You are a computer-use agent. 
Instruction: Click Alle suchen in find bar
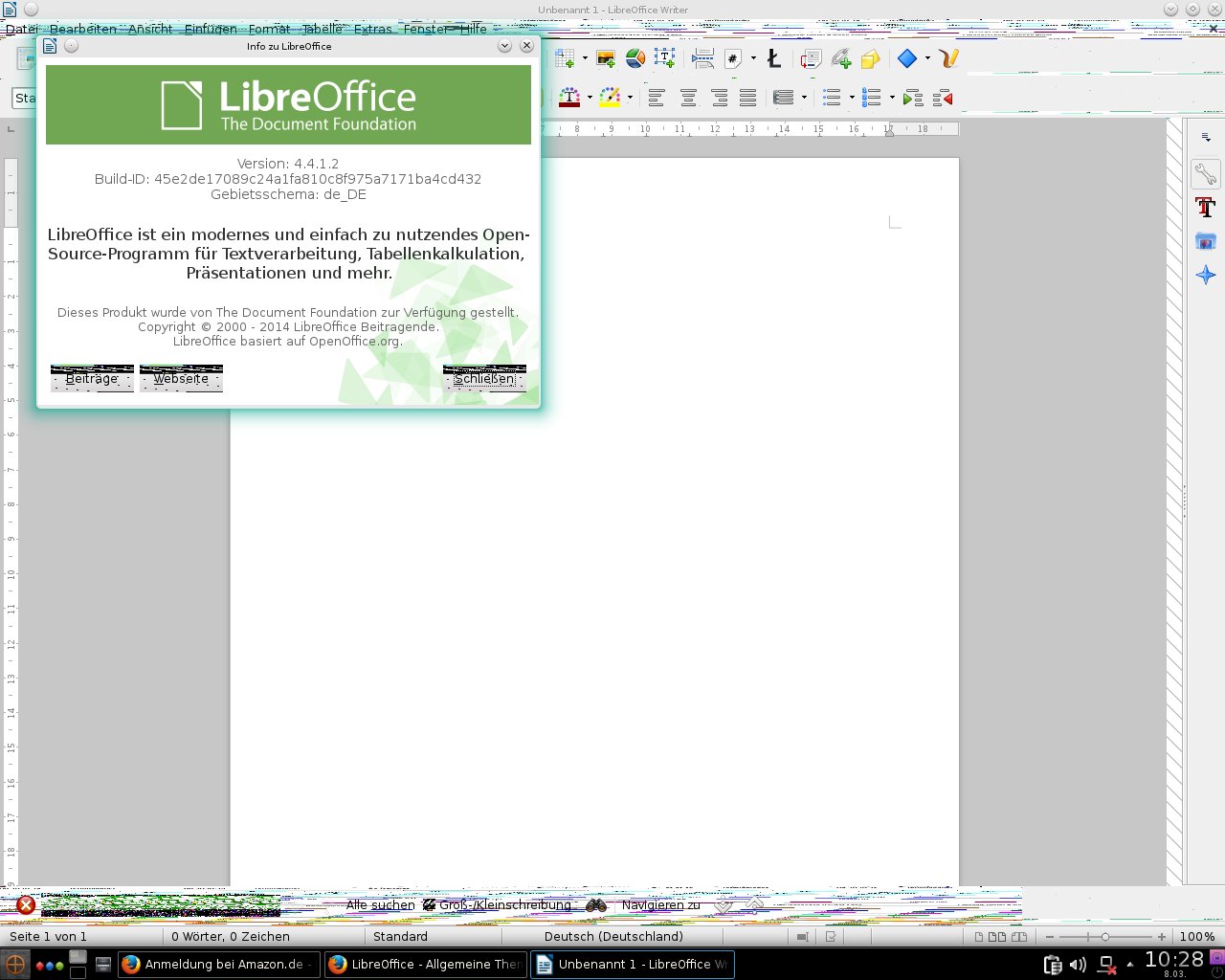[x=380, y=904]
